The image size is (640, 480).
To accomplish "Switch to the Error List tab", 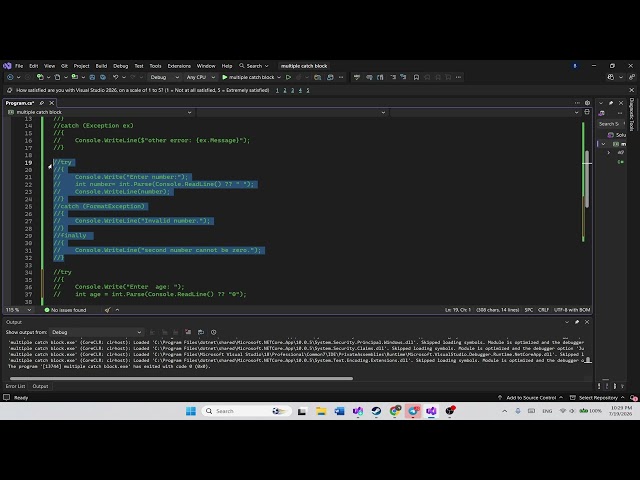I will pos(16,386).
